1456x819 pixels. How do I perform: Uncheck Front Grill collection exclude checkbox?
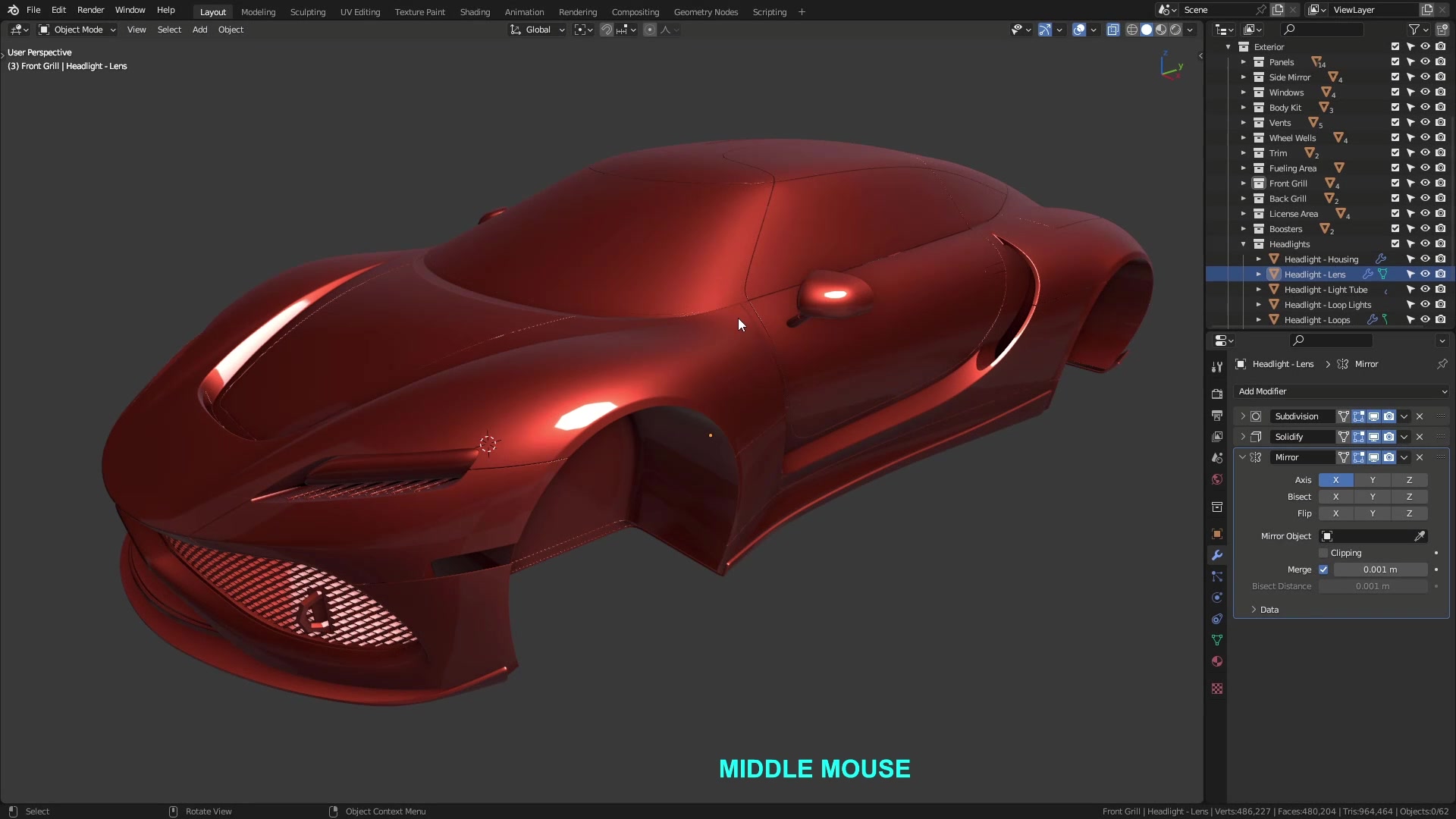(x=1395, y=184)
